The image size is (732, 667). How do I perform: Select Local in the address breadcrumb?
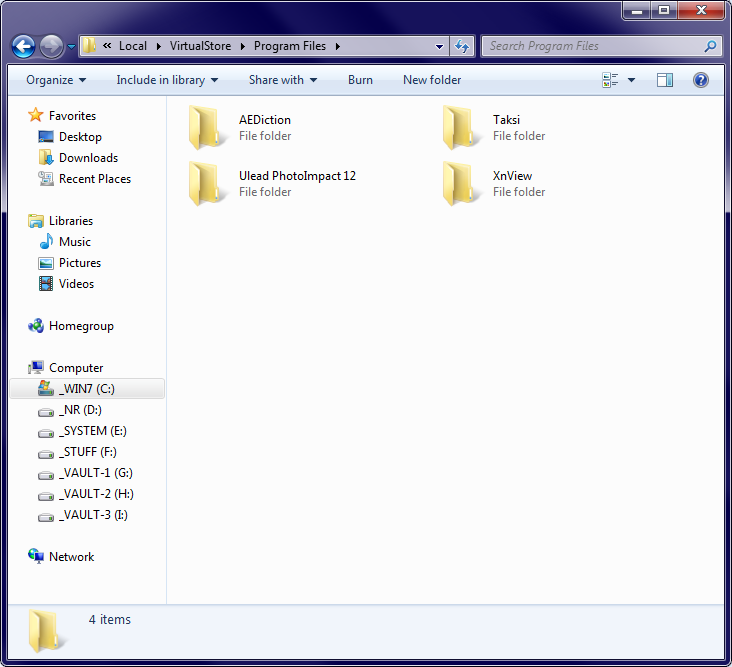(x=133, y=46)
